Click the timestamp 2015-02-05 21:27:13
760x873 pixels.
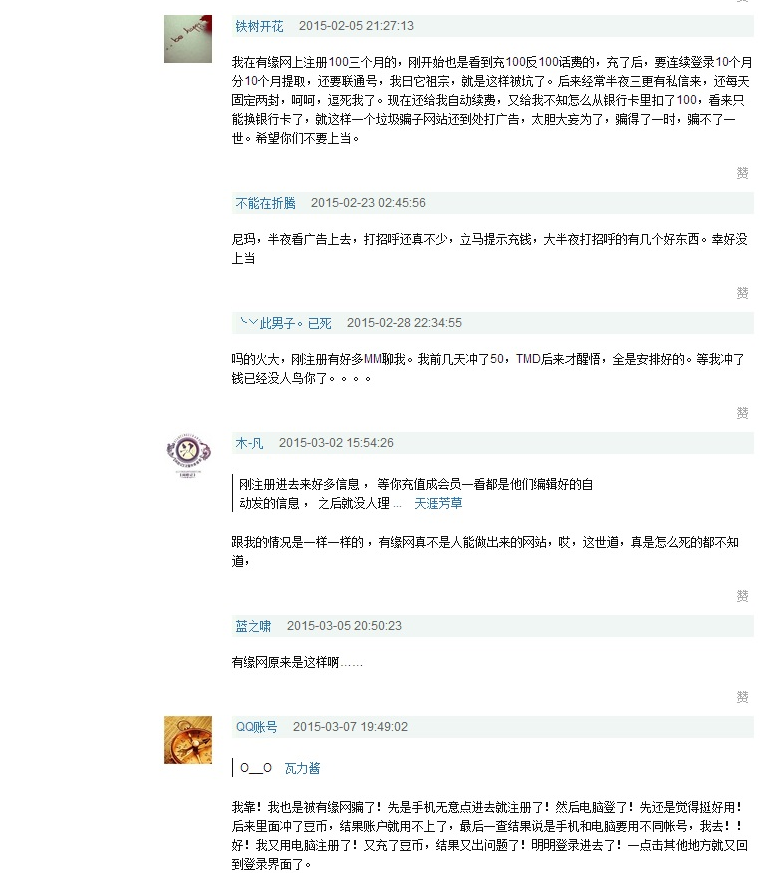(356, 26)
